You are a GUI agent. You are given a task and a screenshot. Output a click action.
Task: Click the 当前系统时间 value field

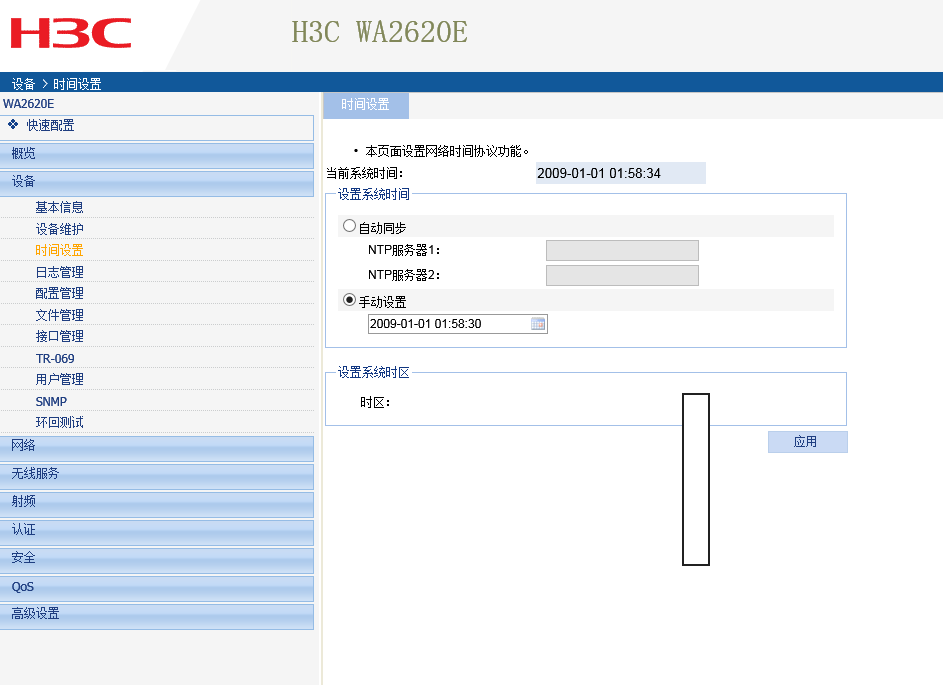pyautogui.click(x=621, y=173)
